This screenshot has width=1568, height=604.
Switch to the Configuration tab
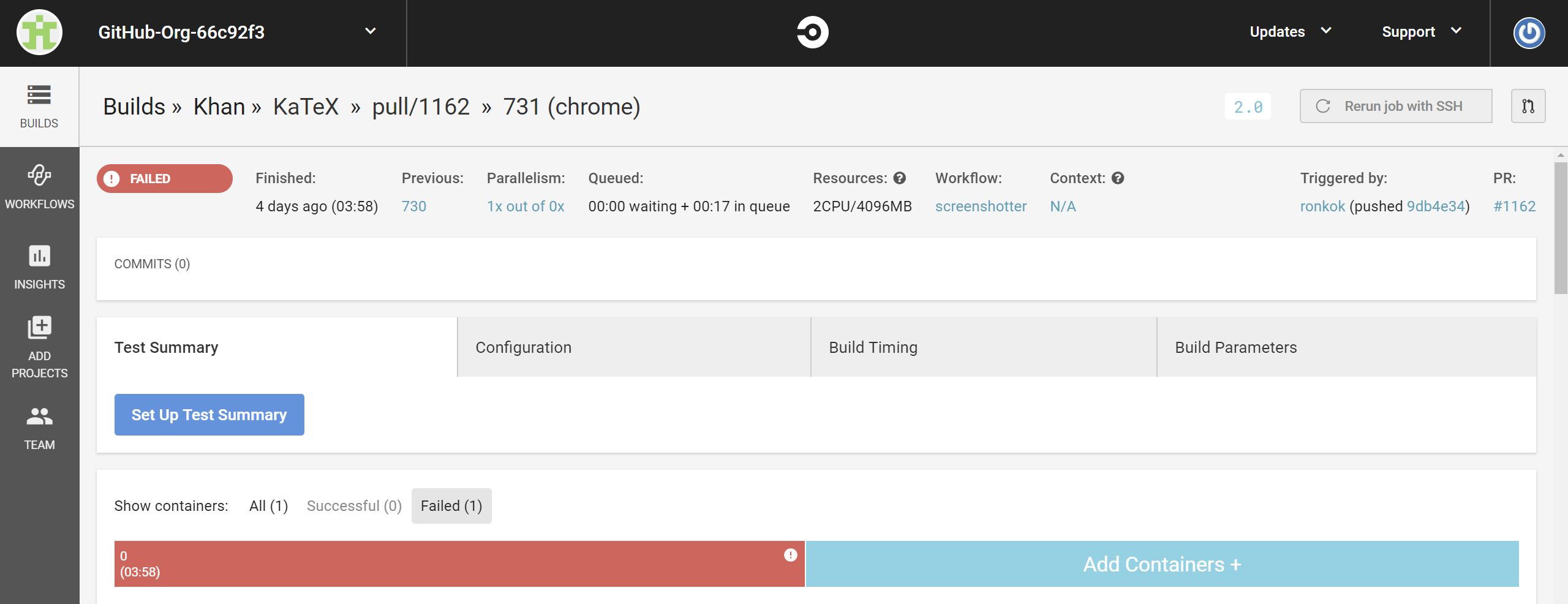coord(634,347)
